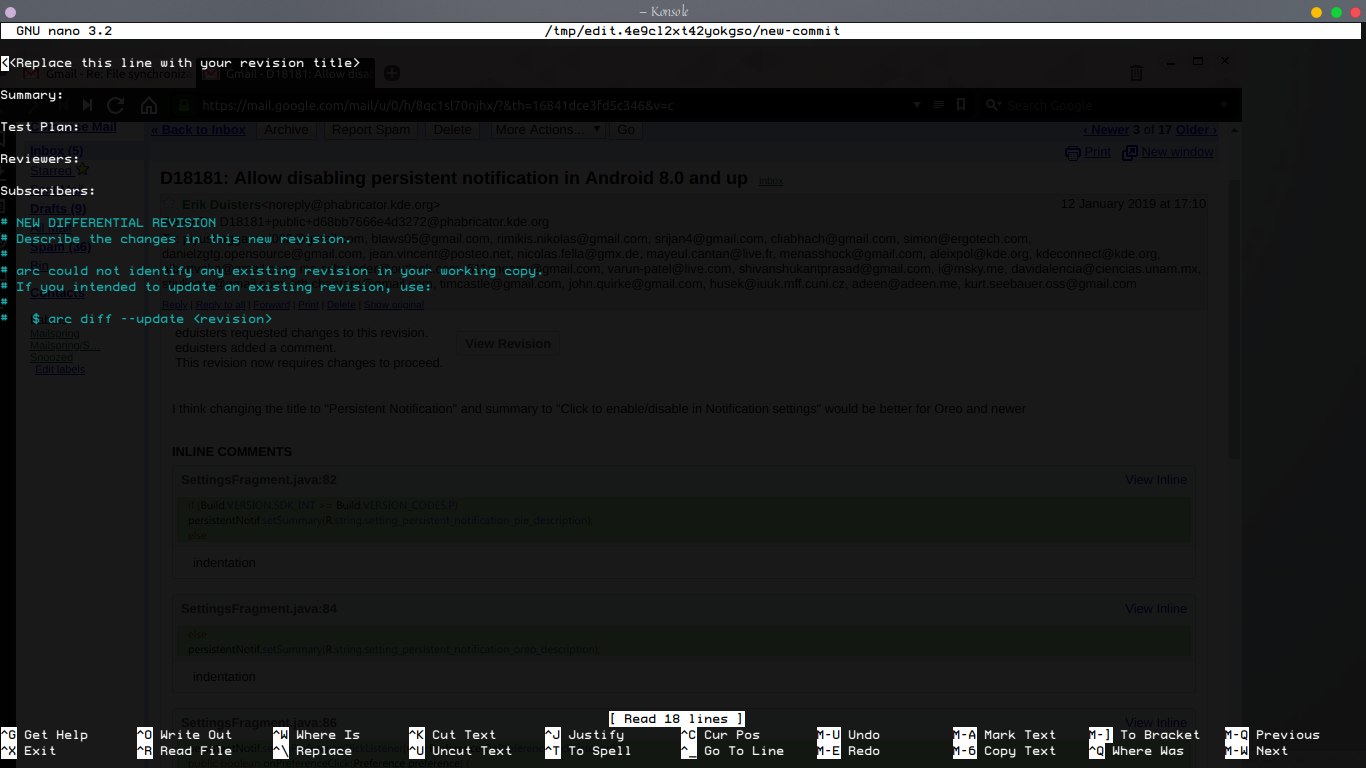This screenshot has width=1366, height=768.
Task: Click New window icon in Gmail
Action: coord(1130,153)
